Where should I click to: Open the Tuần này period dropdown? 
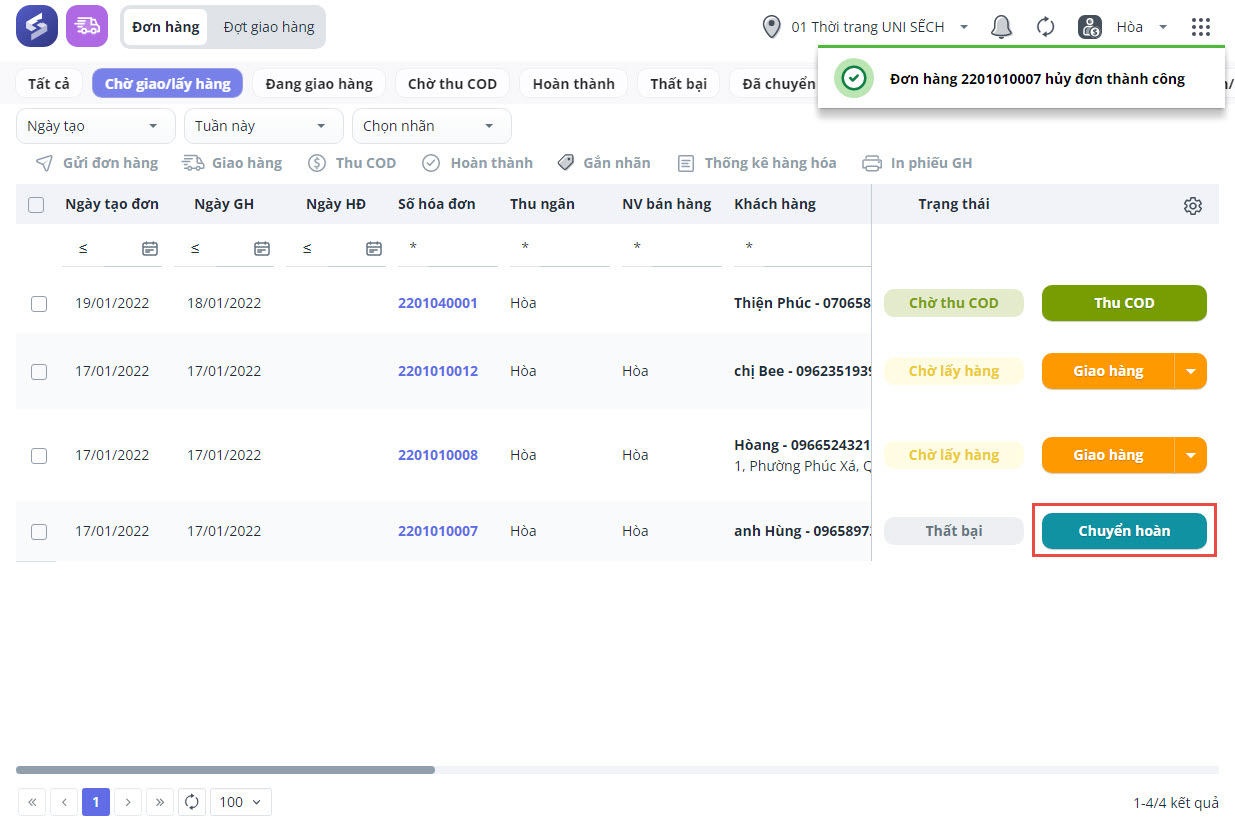point(260,126)
